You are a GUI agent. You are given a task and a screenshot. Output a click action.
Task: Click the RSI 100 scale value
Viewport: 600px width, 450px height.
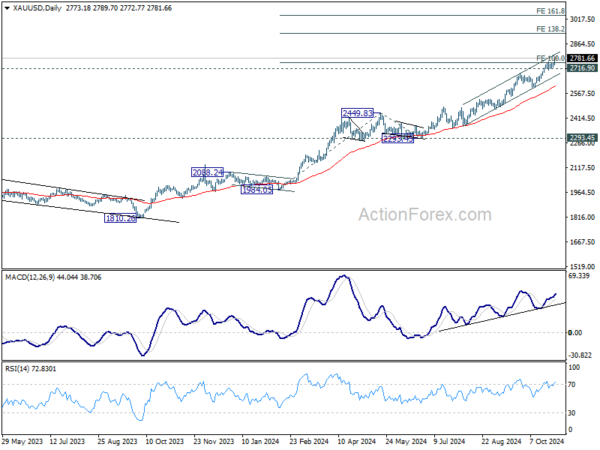(x=574, y=368)
